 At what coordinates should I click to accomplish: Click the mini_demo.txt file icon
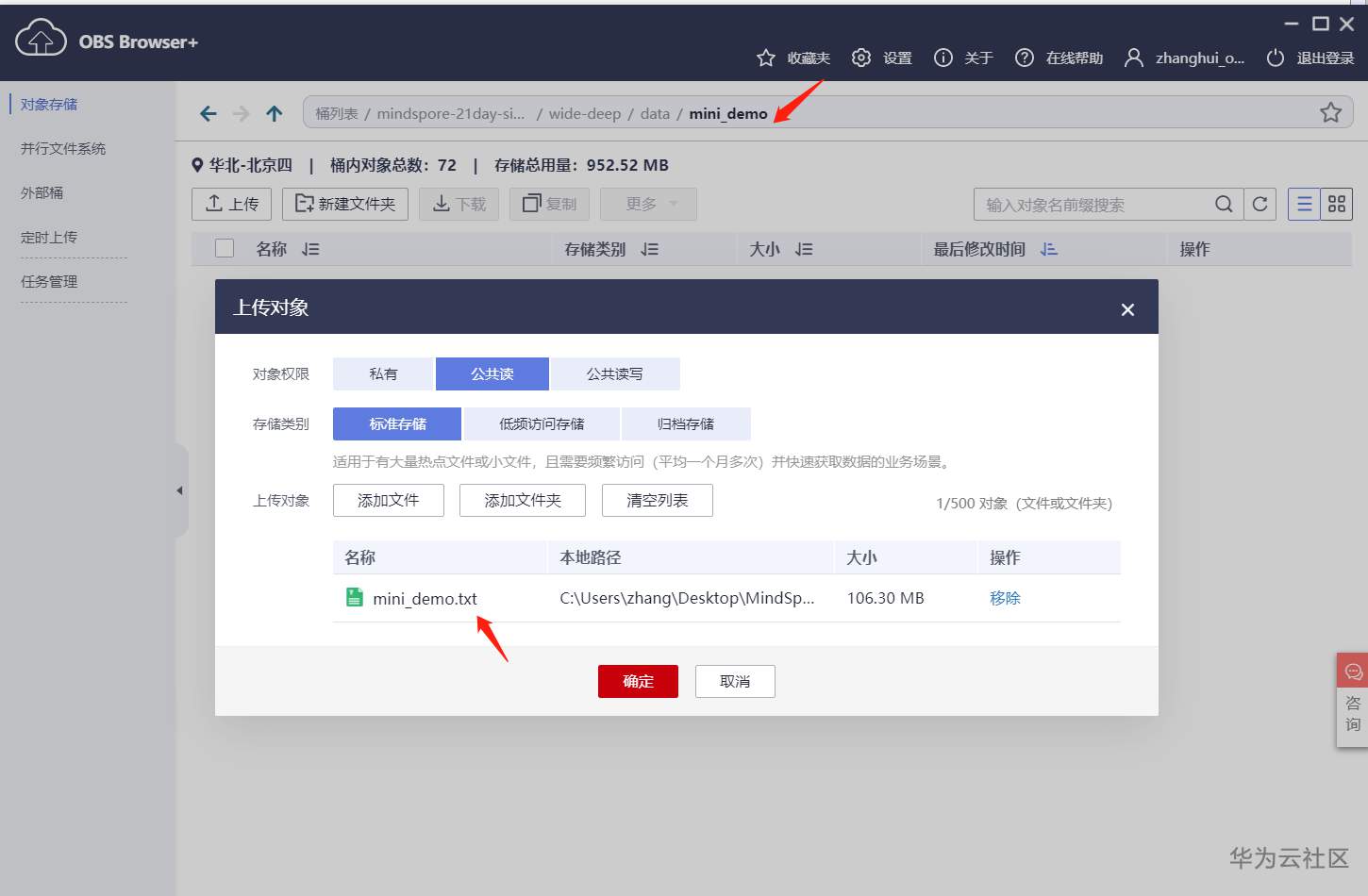[355, 597]
